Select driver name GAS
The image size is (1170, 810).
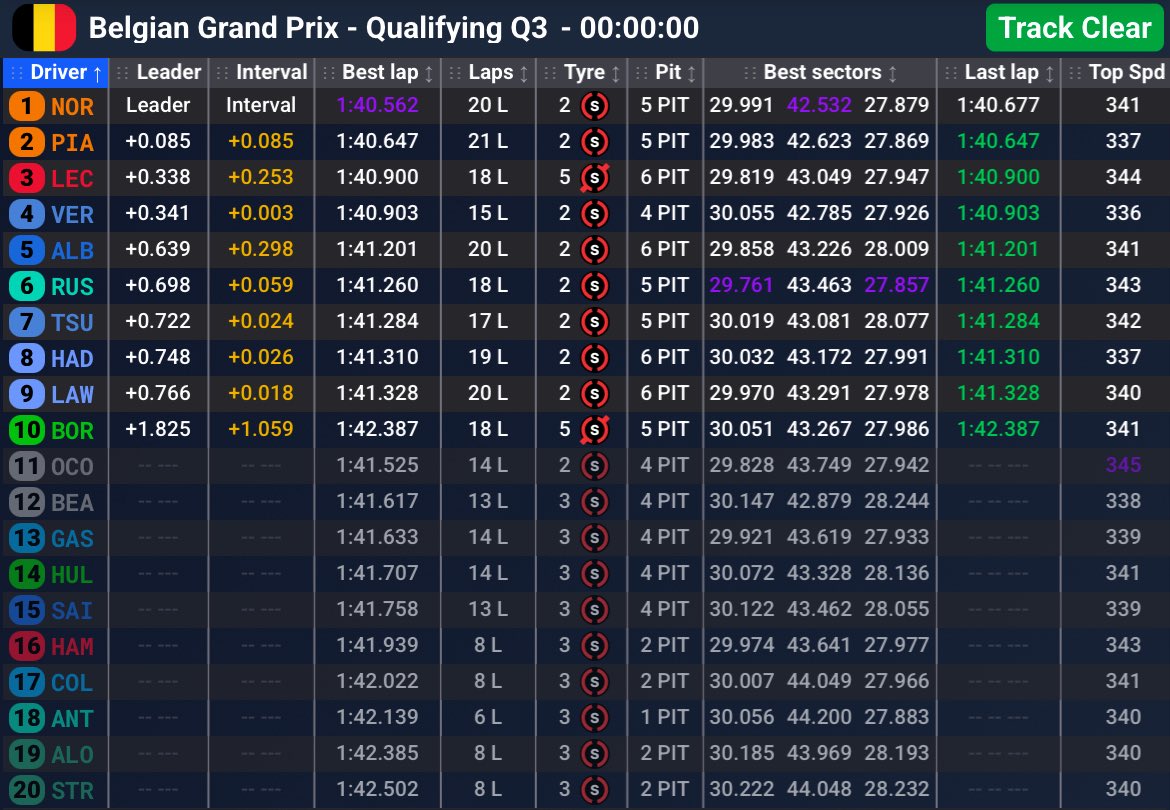tap(72, 539)
